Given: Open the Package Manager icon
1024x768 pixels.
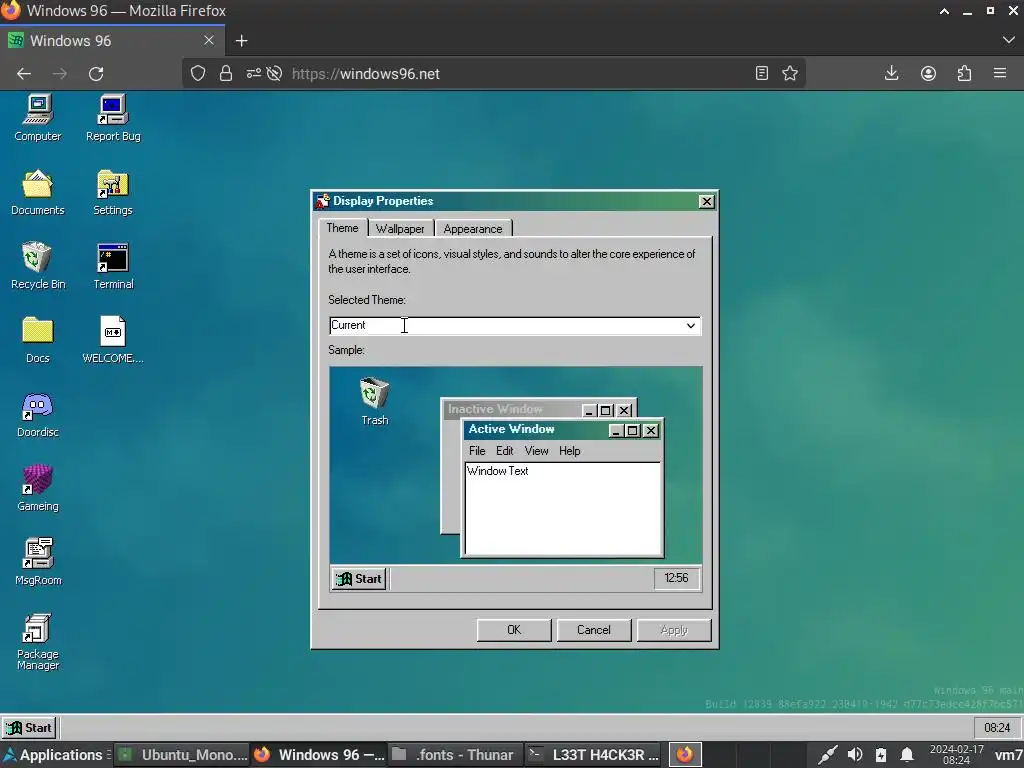Looking at the screenshot, I should tap(38, 641).
